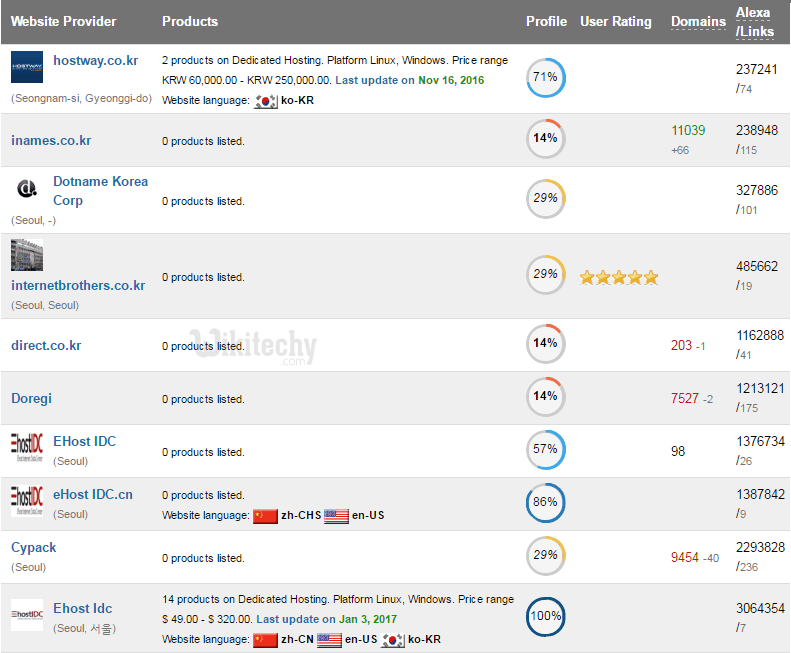Click the Alexa rank 485662
The height and width of the screenshot is (653, 791).
(757, 266)
